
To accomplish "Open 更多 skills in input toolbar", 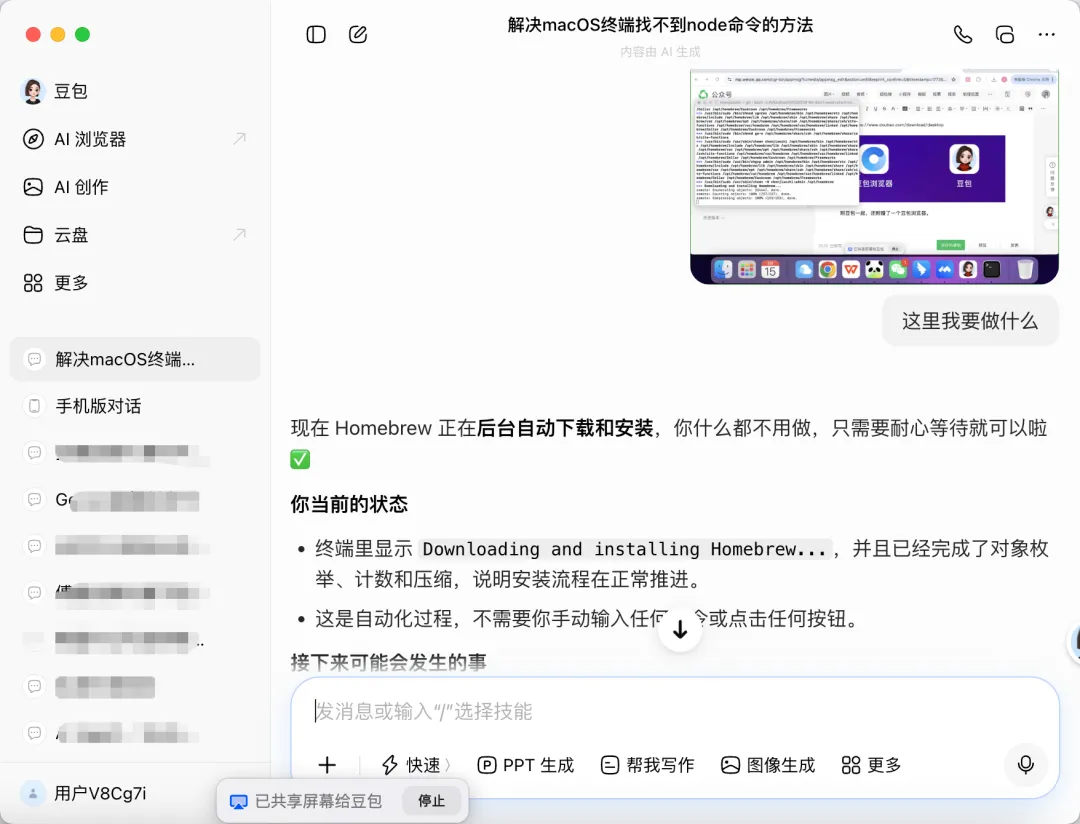I will (x=871, y=765).
